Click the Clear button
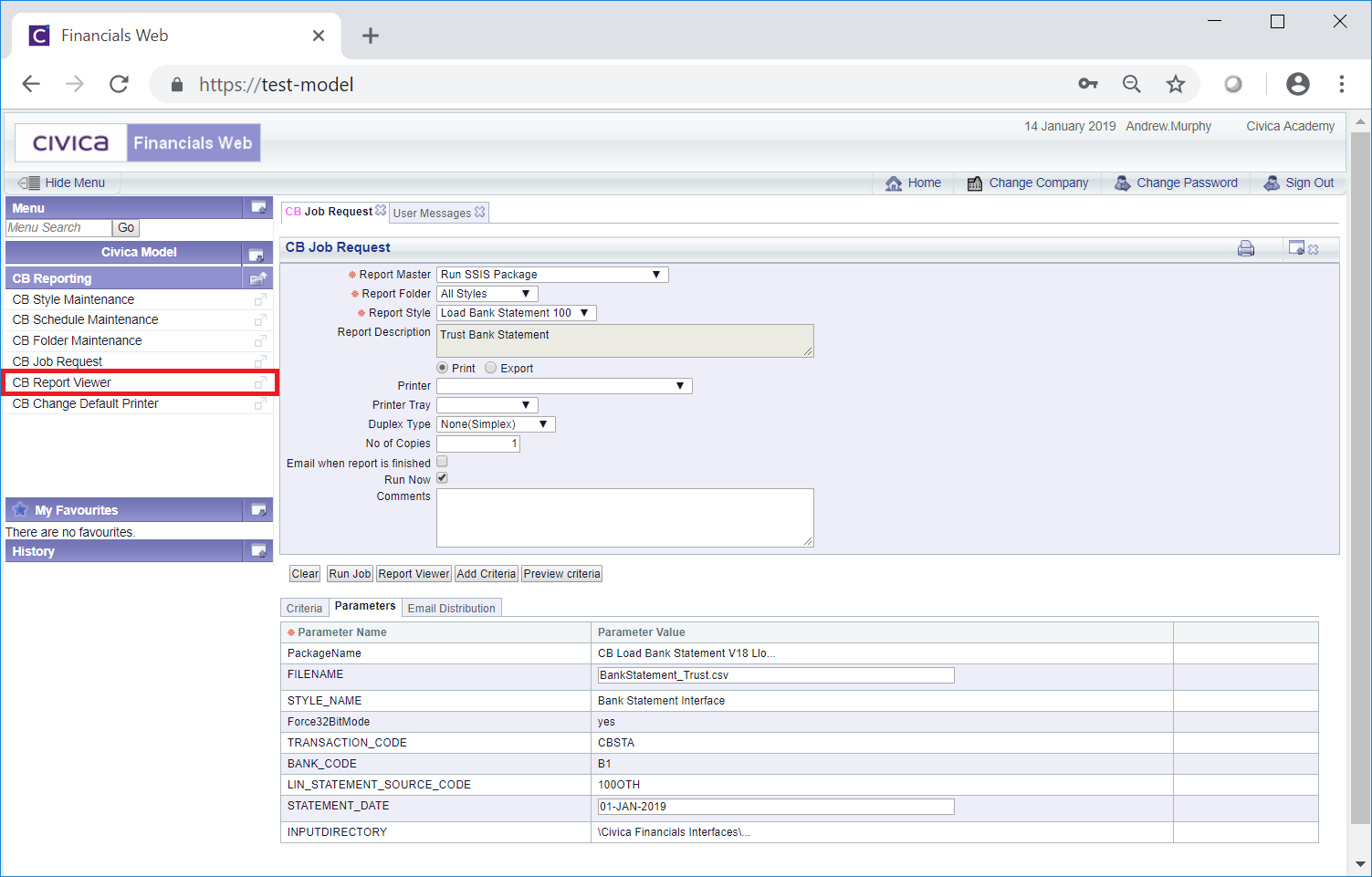 [305, 574]
